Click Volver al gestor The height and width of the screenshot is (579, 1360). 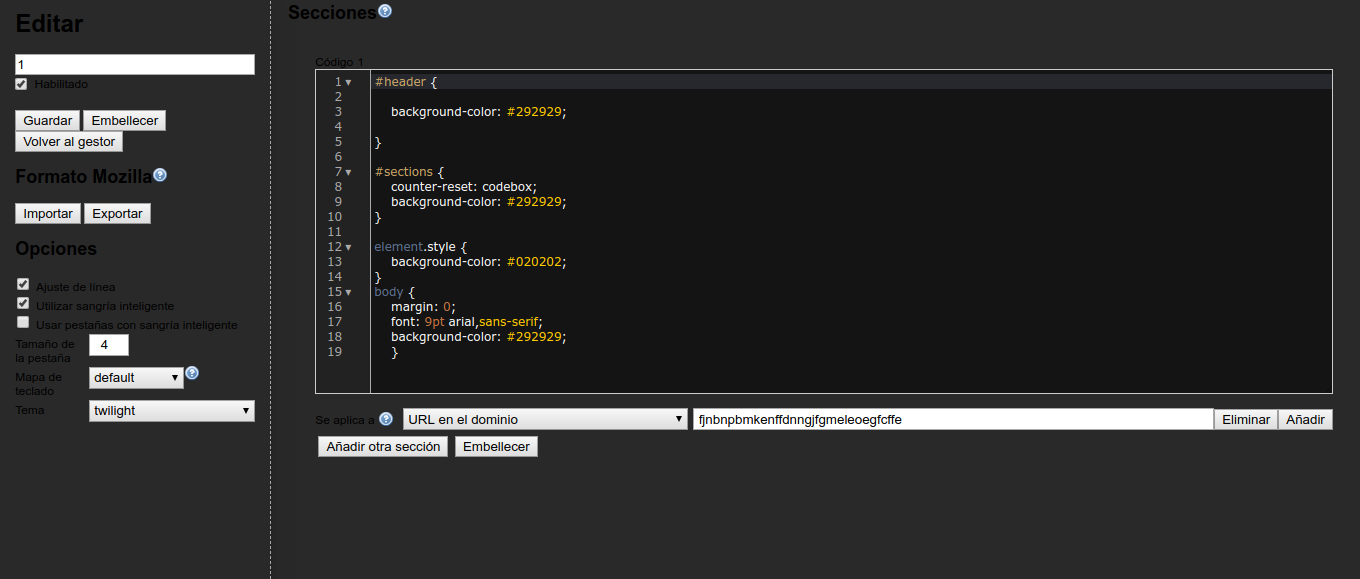click(x=68, y=141)
